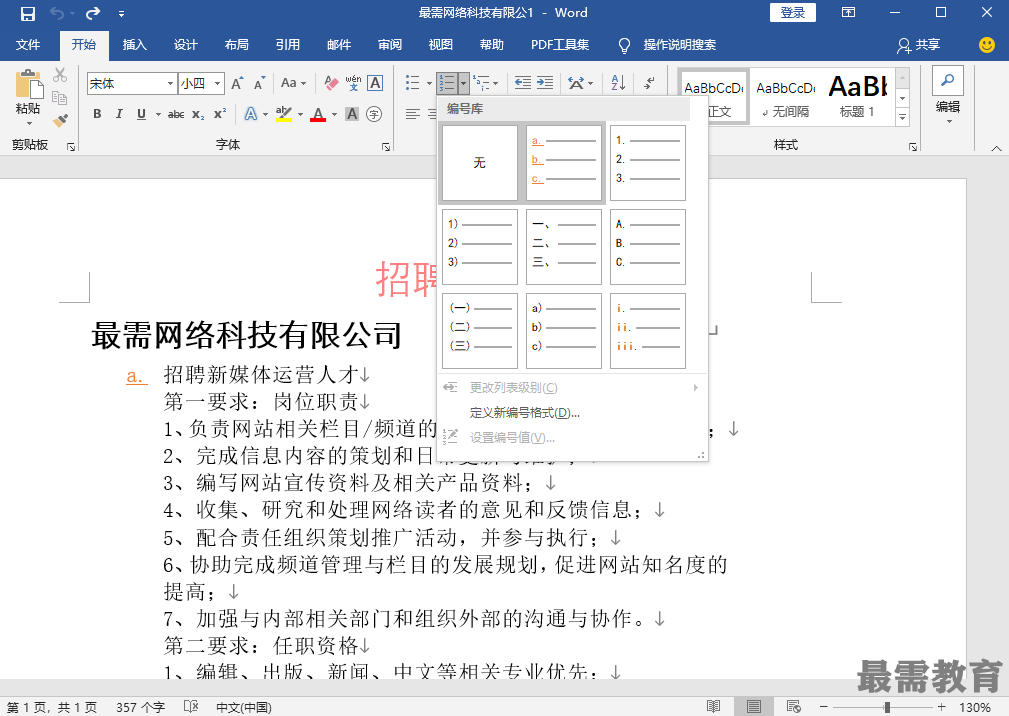Pick the yellow text highlight color
Image resolution: width=1009 pixels, height=716 pixels.
pos(284,115)
